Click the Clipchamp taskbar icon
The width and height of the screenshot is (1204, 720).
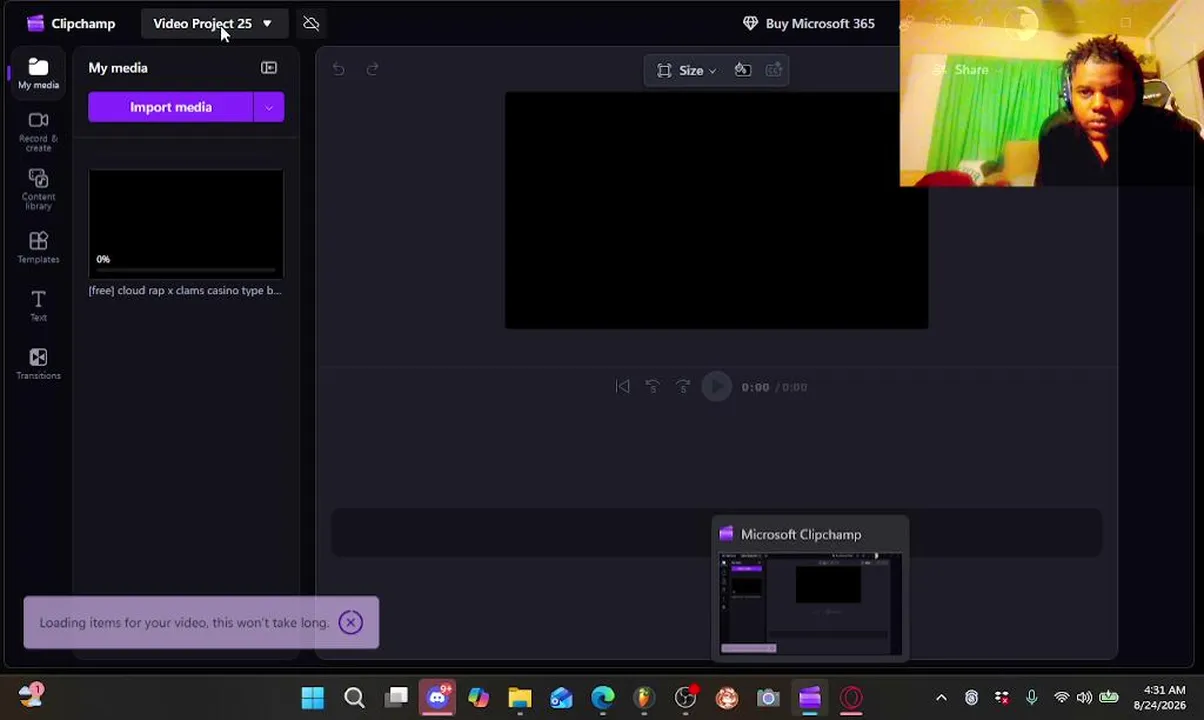tap(810, 698)
